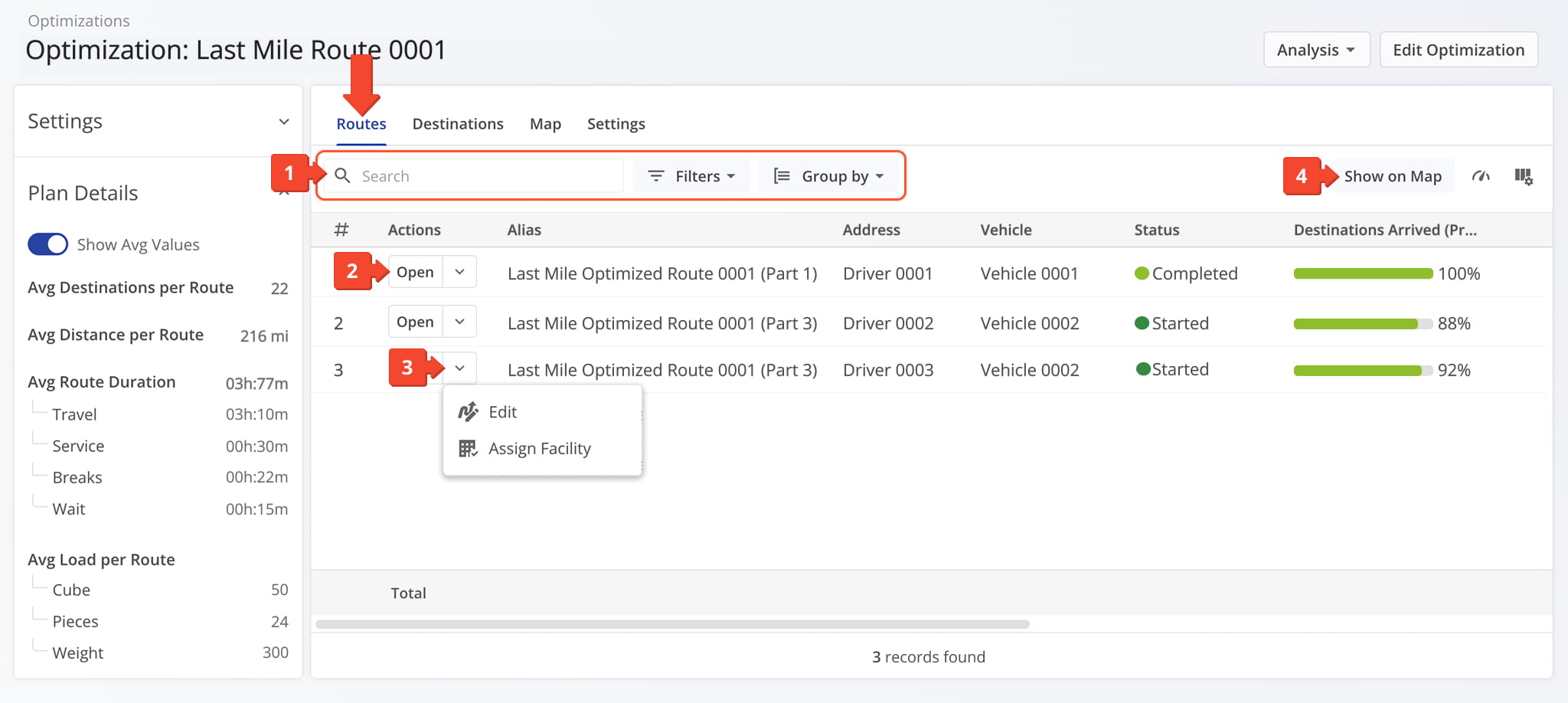Switch to the Routes tab
The height and width of the screenshot is (703, 1568).
361,124
